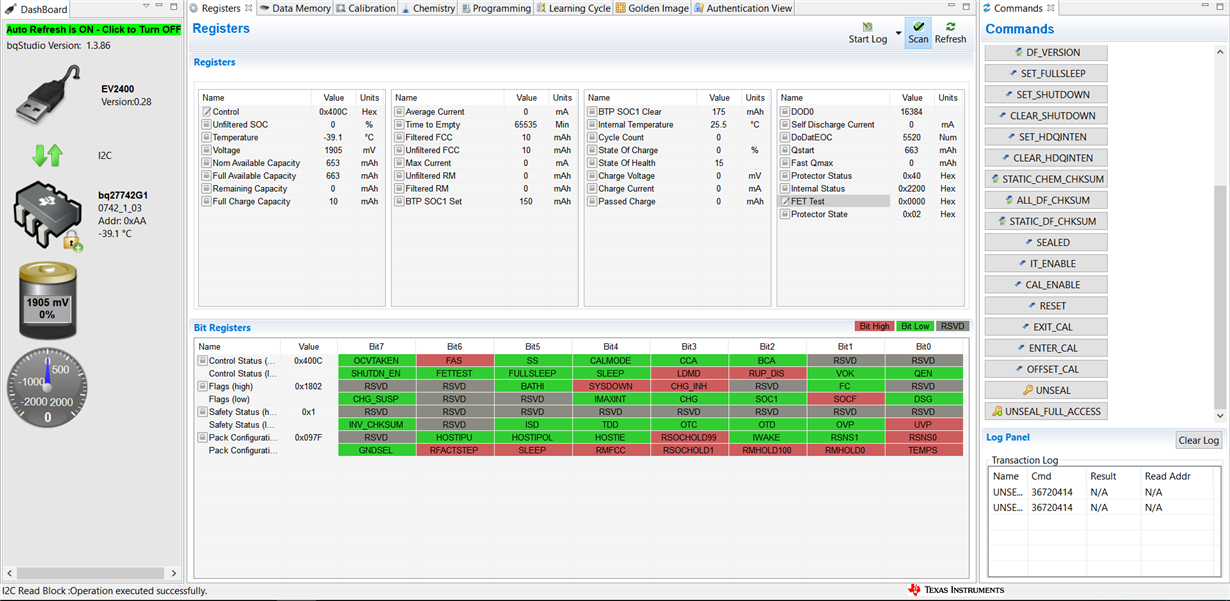The width and height of the screenshot is (1230, 601).
Task: Send the RESET command
Action: point(1046,306)
